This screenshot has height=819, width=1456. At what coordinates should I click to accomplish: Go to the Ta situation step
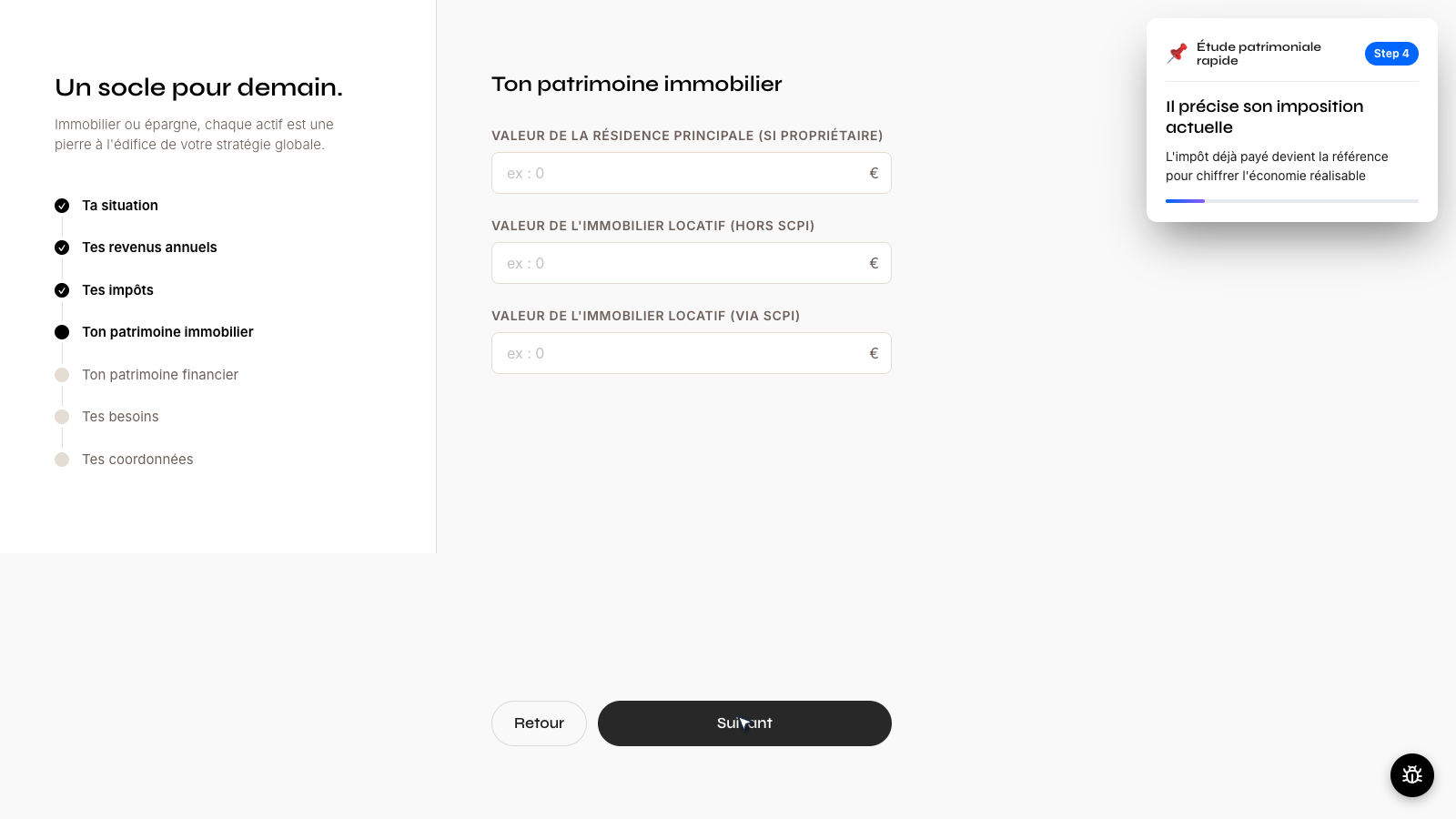click(x=120, y=206)
